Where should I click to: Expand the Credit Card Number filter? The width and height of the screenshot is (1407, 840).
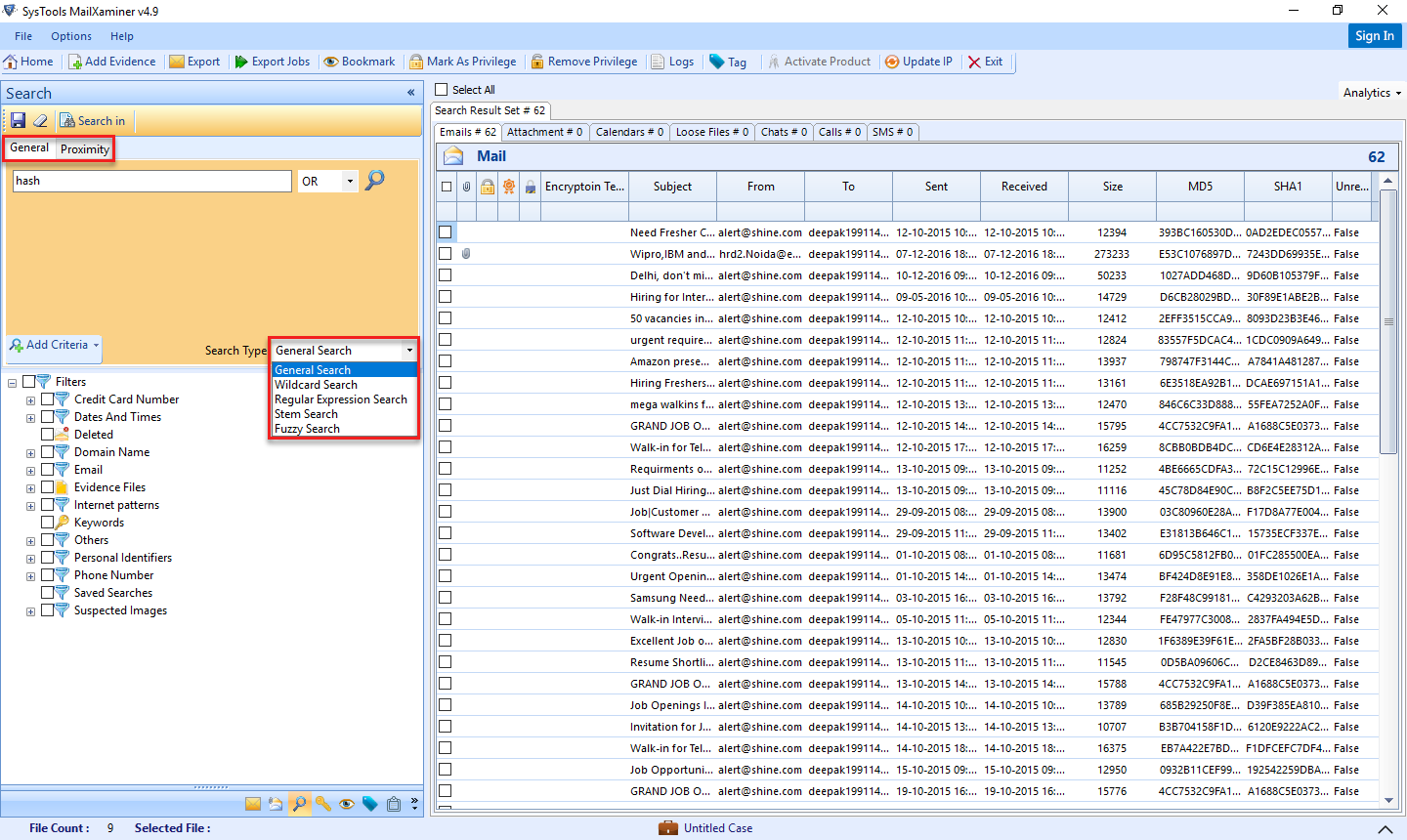point(30,399)
